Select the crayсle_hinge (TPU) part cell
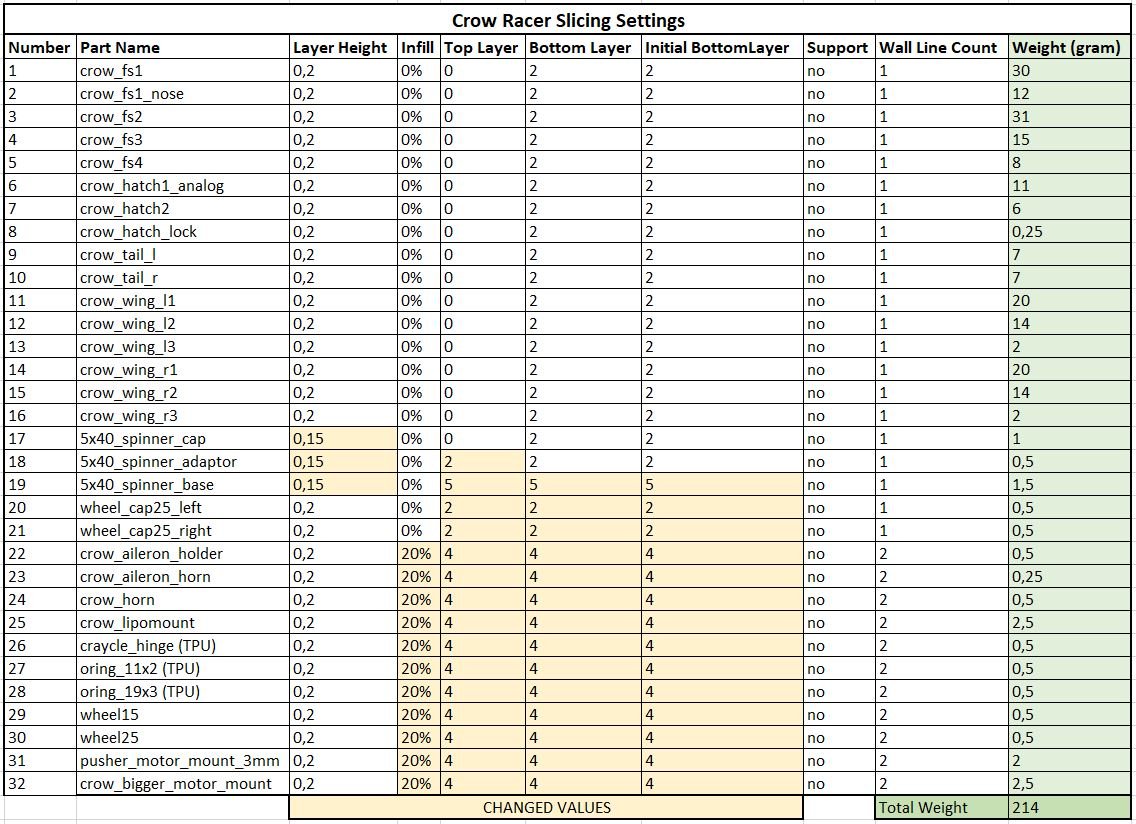Image resolution: width=1136 pixels, height=824 pixels. click(183, 646)
